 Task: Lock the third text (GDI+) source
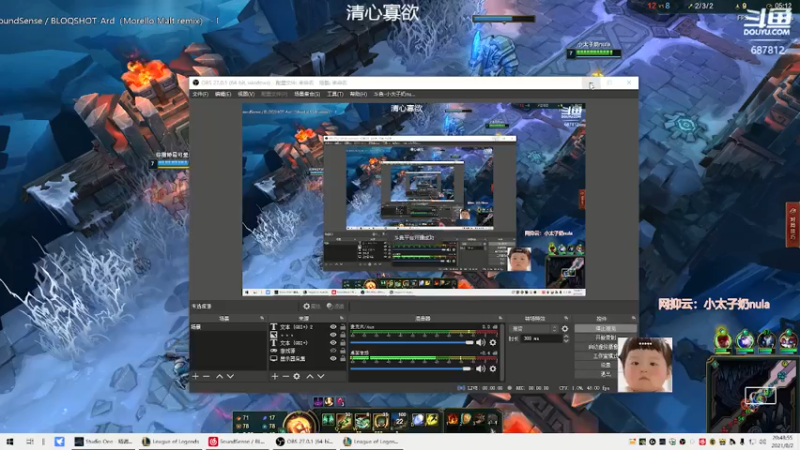[343, 343]
